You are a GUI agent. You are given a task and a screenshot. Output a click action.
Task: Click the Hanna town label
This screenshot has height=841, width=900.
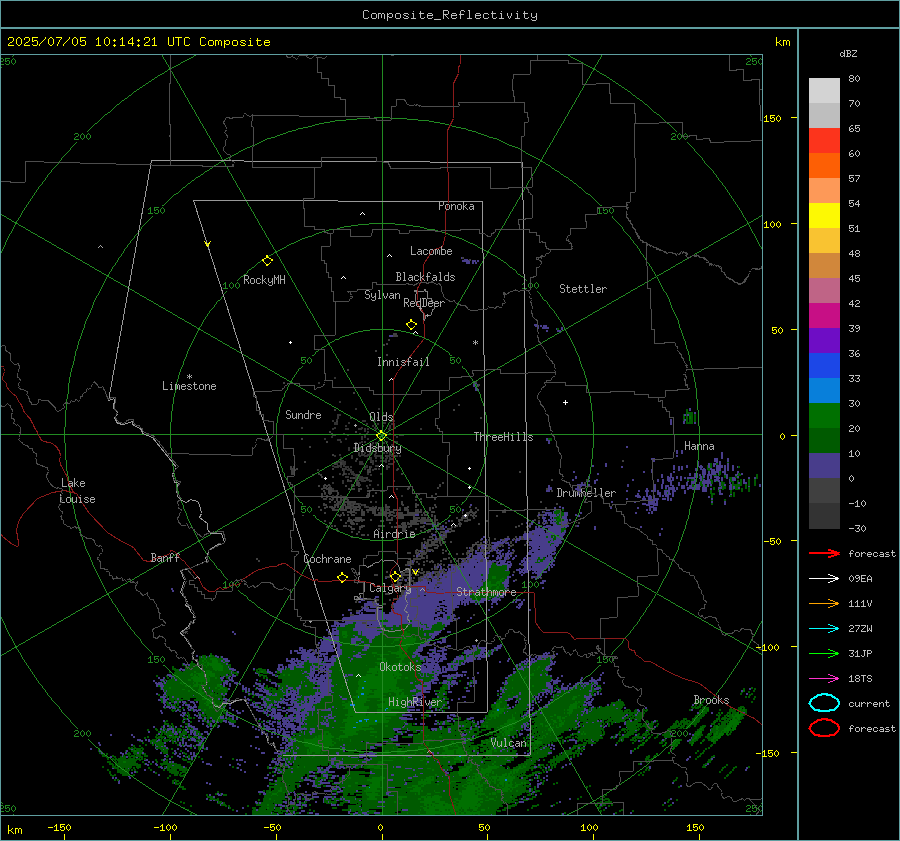[x=699, y=446]
